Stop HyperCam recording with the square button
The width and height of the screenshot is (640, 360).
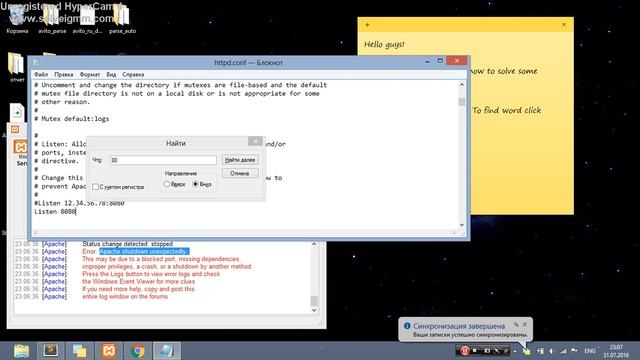[x=475, y=351]
